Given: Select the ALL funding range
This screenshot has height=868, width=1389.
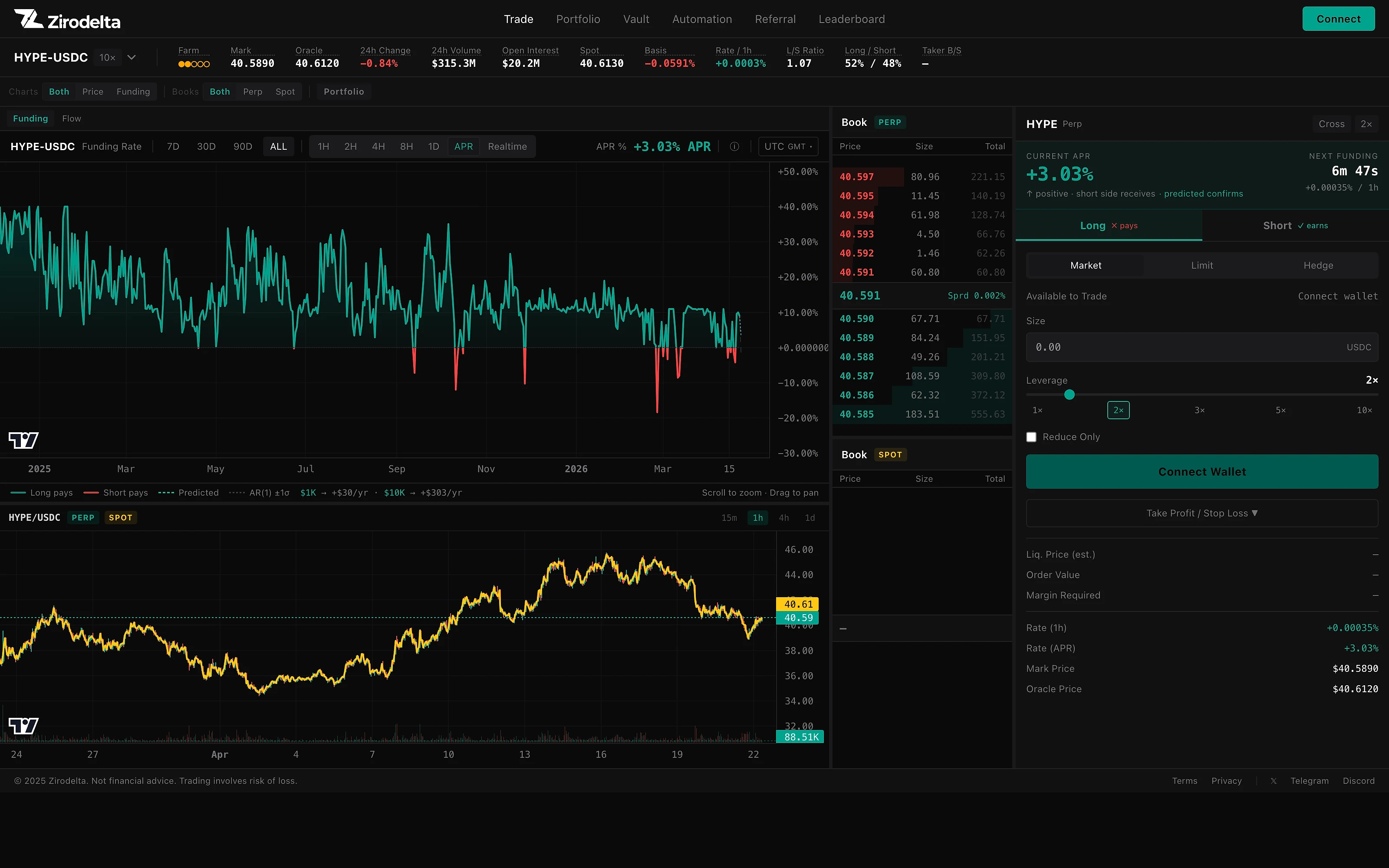Looking at the screenshot, I should coord(278,147).
